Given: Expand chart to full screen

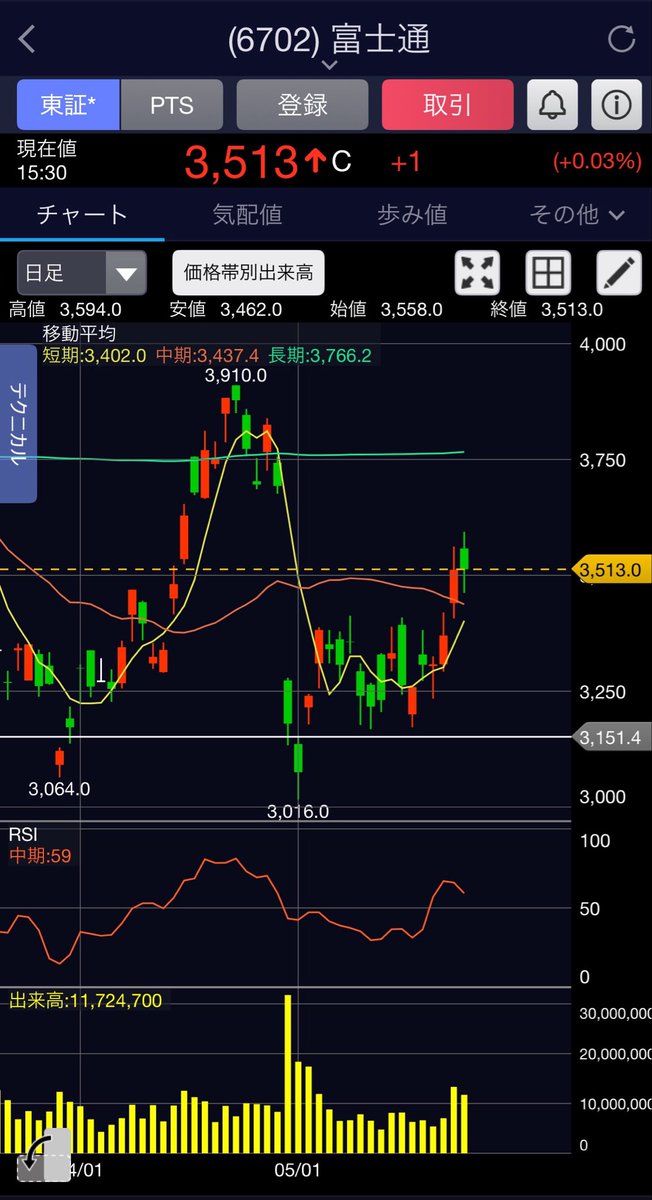Looking at the screenshot, I should point(477,272).
